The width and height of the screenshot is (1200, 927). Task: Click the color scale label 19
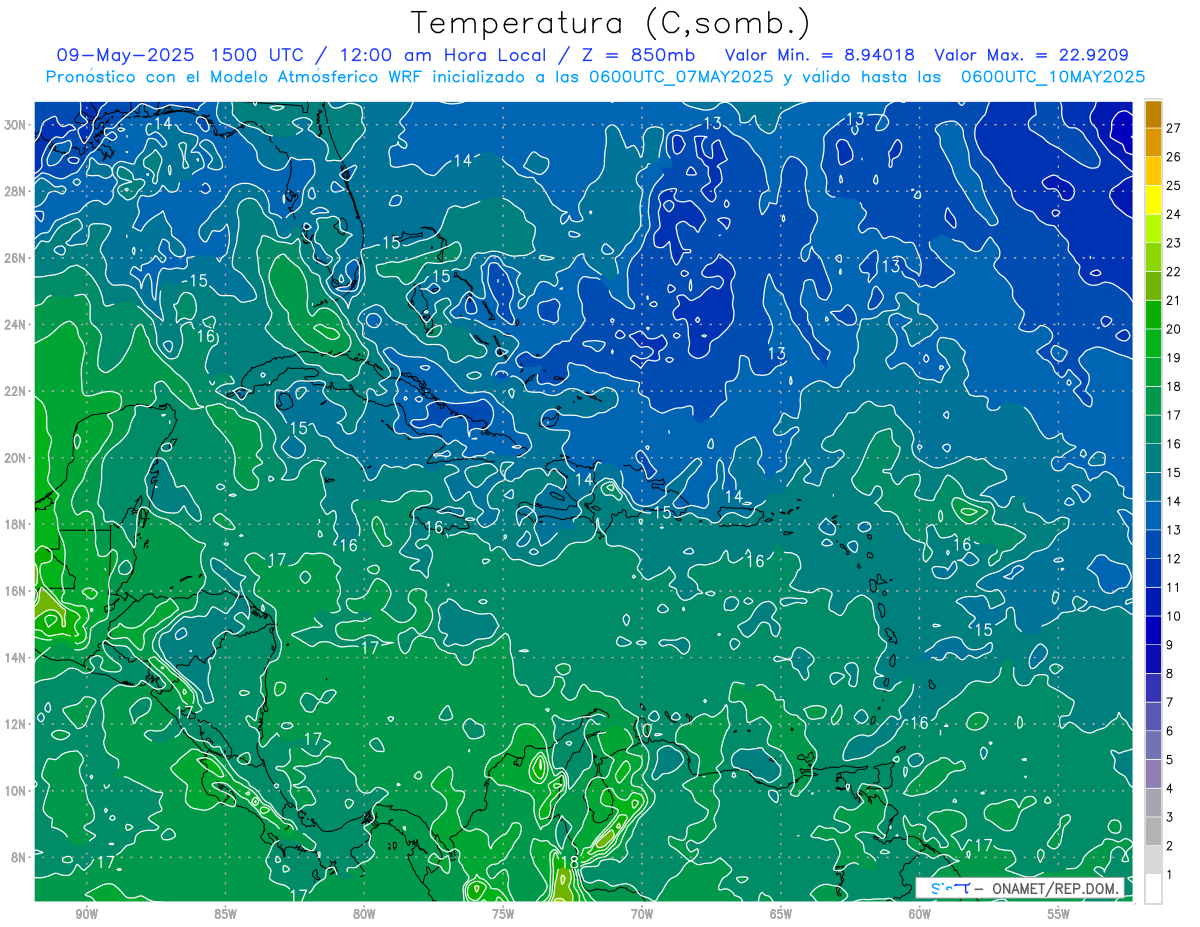1173,357
